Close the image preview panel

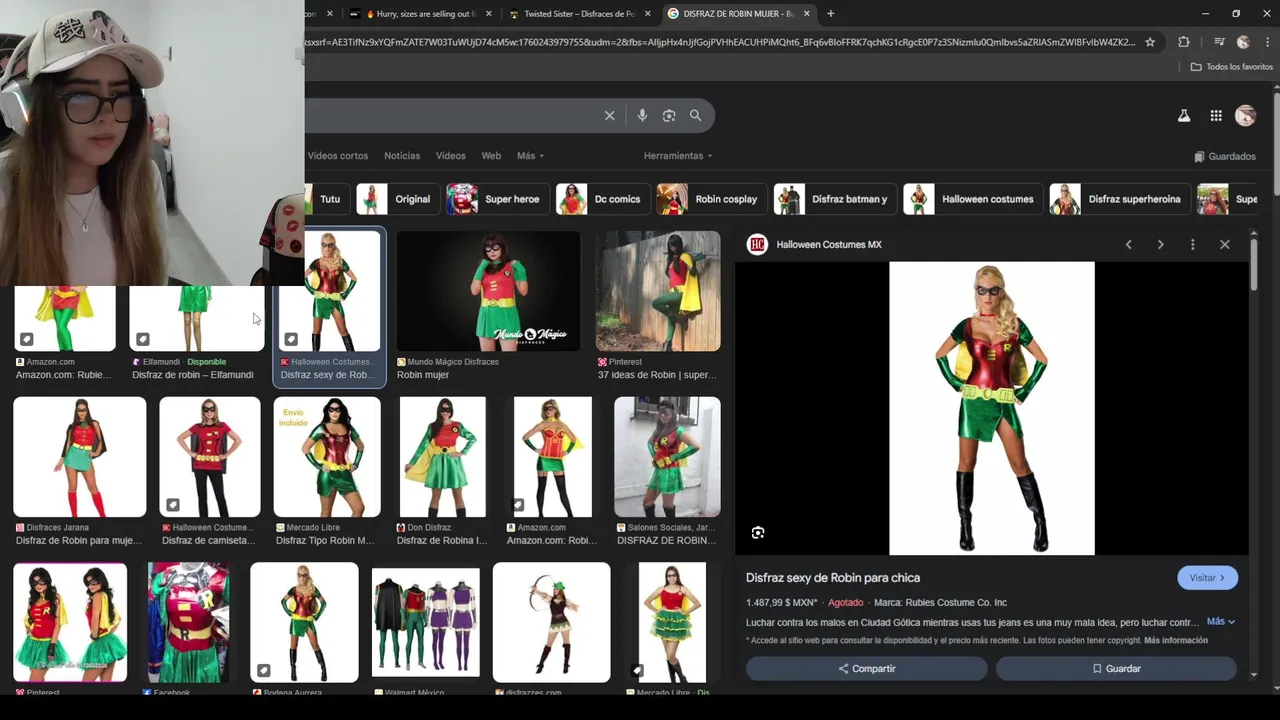[x=1224, y=245]
